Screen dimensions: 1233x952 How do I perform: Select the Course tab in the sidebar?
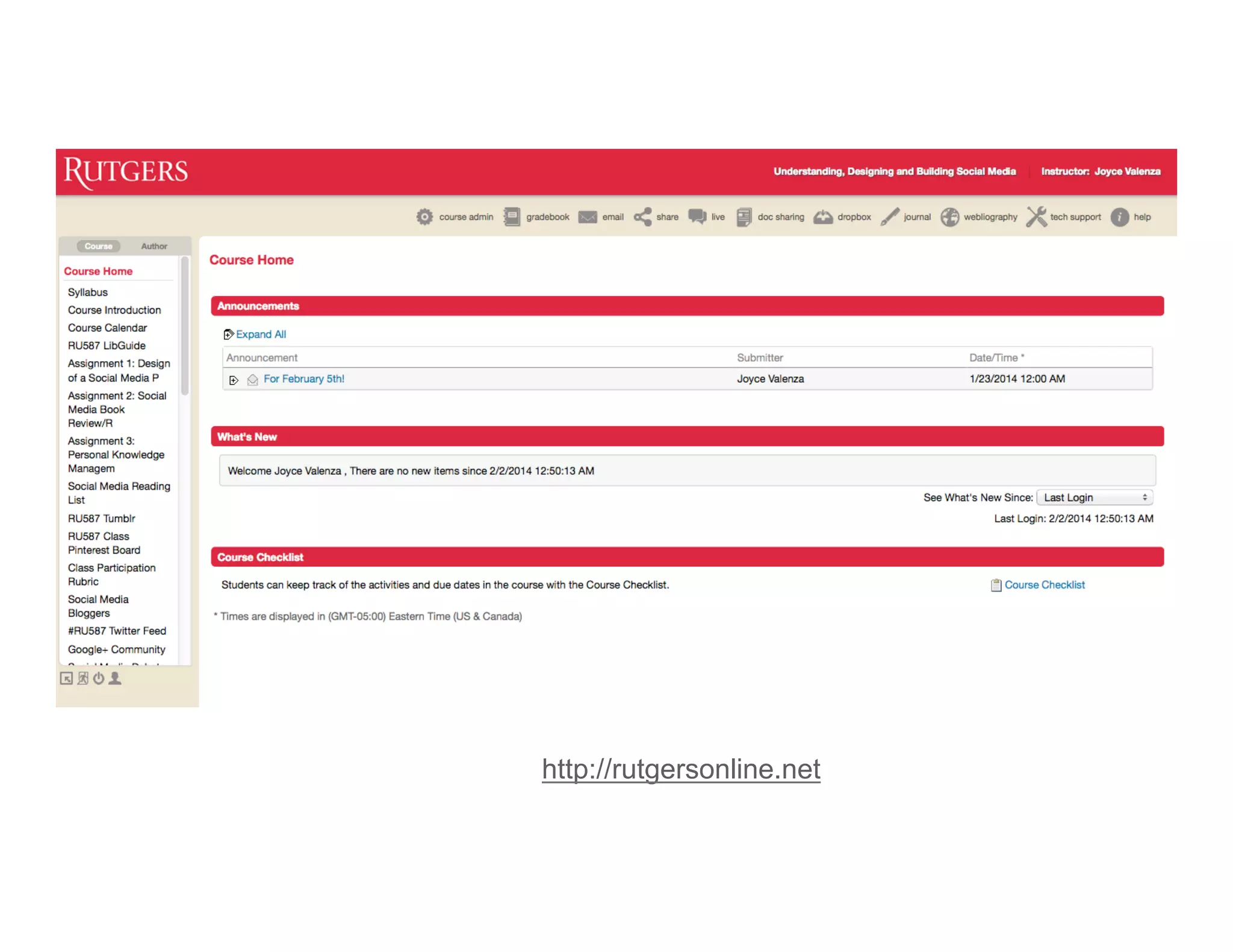pos(98,246)
